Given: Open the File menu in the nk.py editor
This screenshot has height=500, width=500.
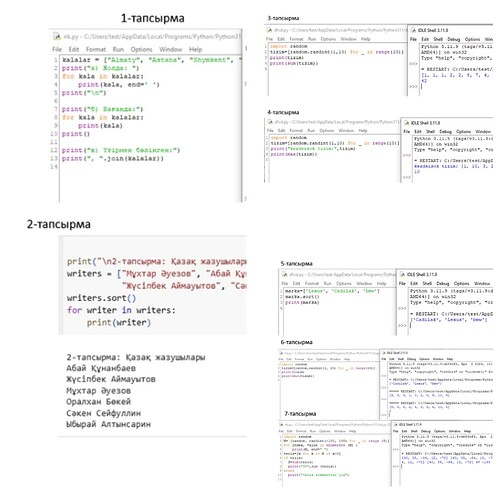Looking at the screenshot, I should coord(57,49).
